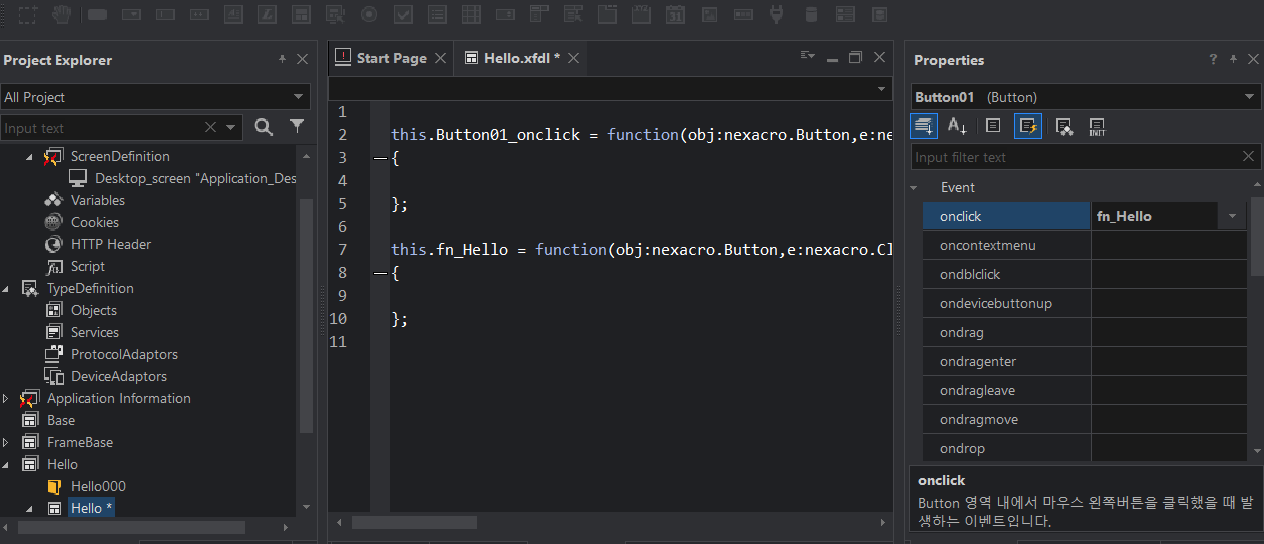Click the Script item fx icon
The height and width of the screenshot is (544, 1264).
[54, 266]
